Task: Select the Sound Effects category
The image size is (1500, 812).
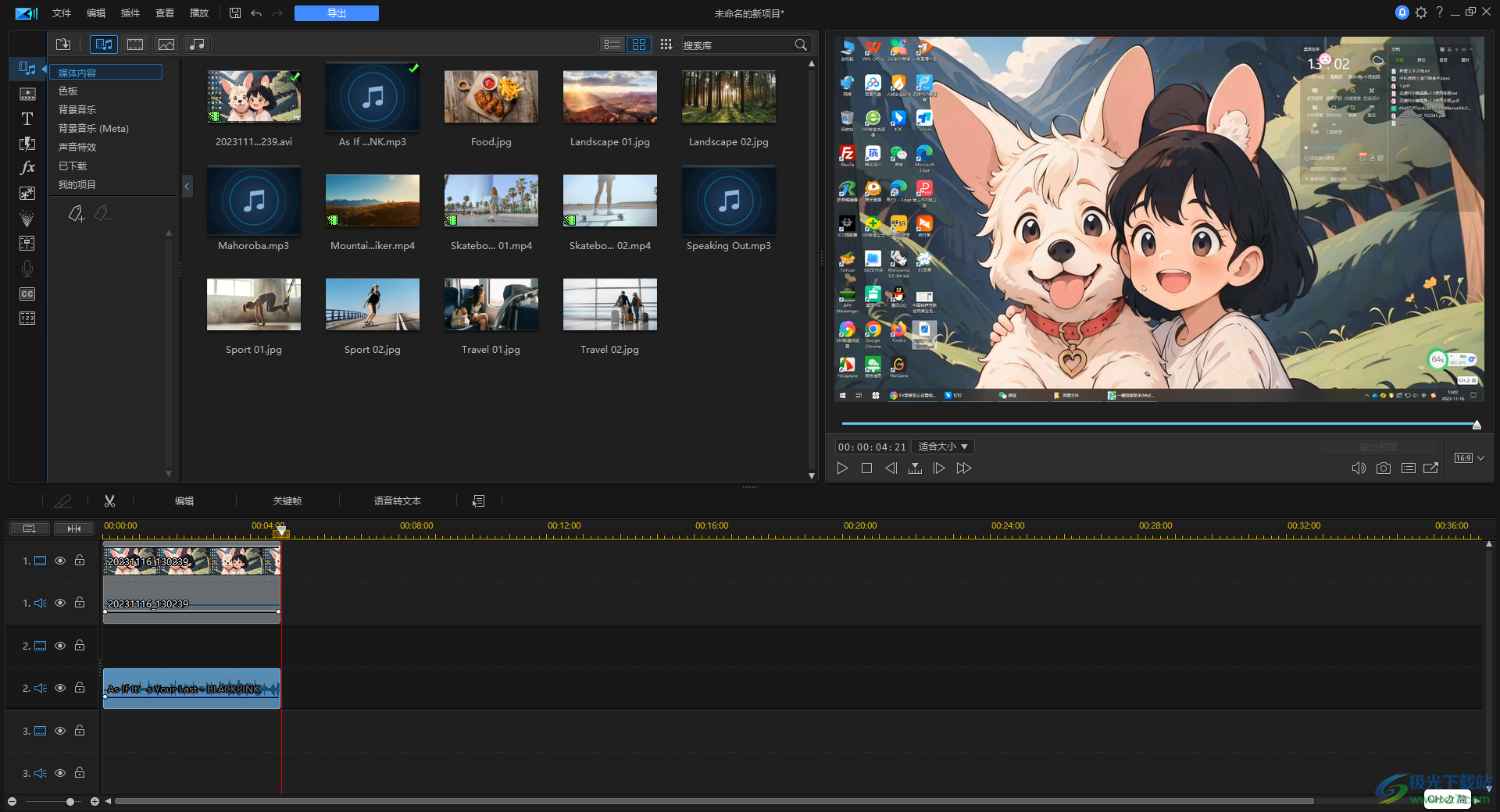Action: [77, 148]
